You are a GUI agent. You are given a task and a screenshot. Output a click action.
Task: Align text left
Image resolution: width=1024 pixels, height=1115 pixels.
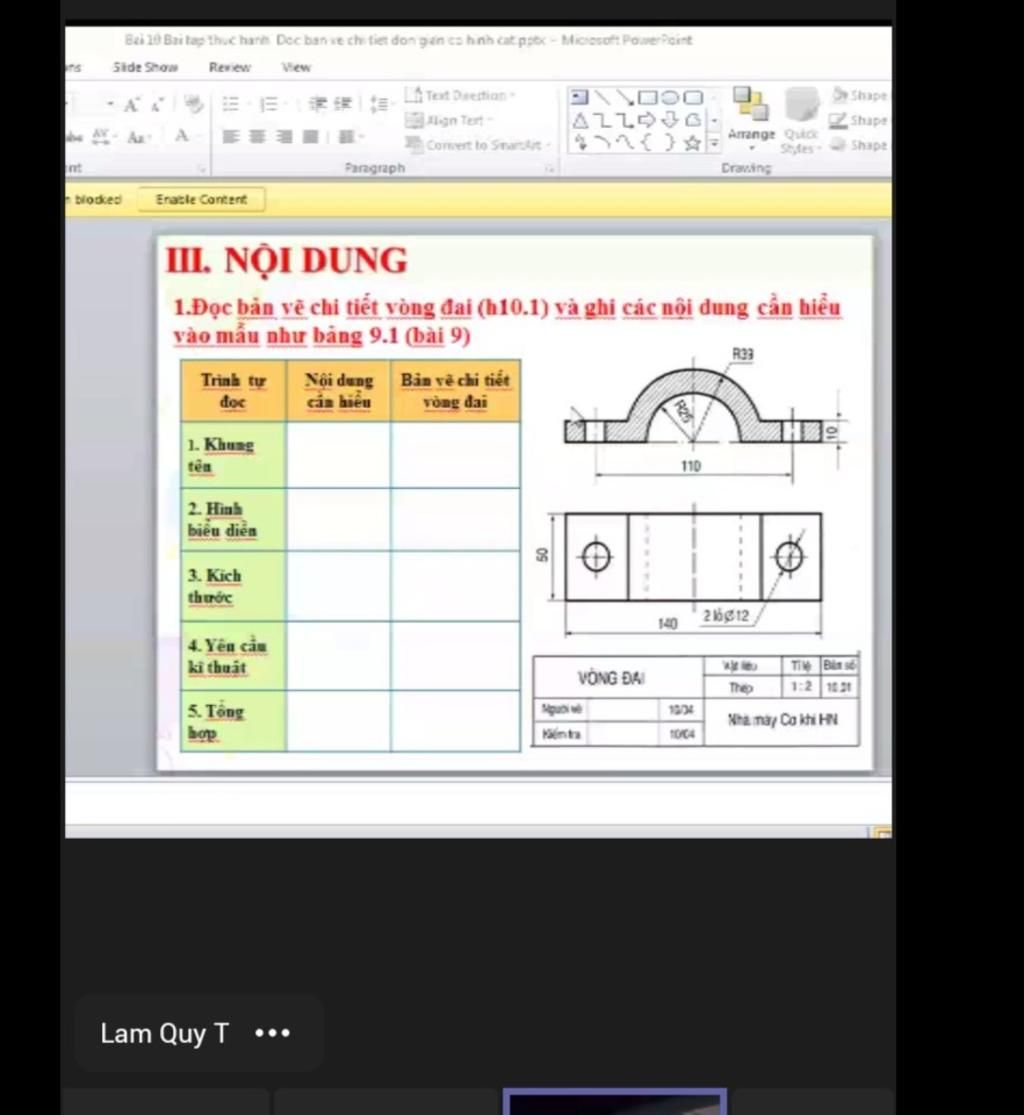[x=231, y=137]
